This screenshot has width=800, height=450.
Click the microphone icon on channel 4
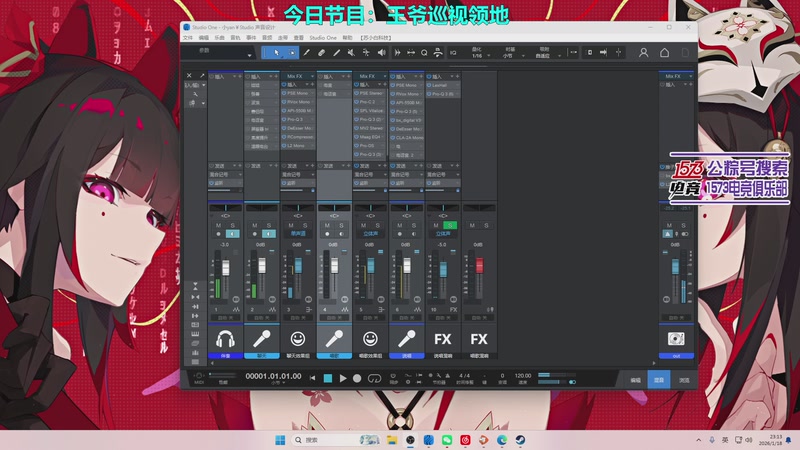point(334,339)
